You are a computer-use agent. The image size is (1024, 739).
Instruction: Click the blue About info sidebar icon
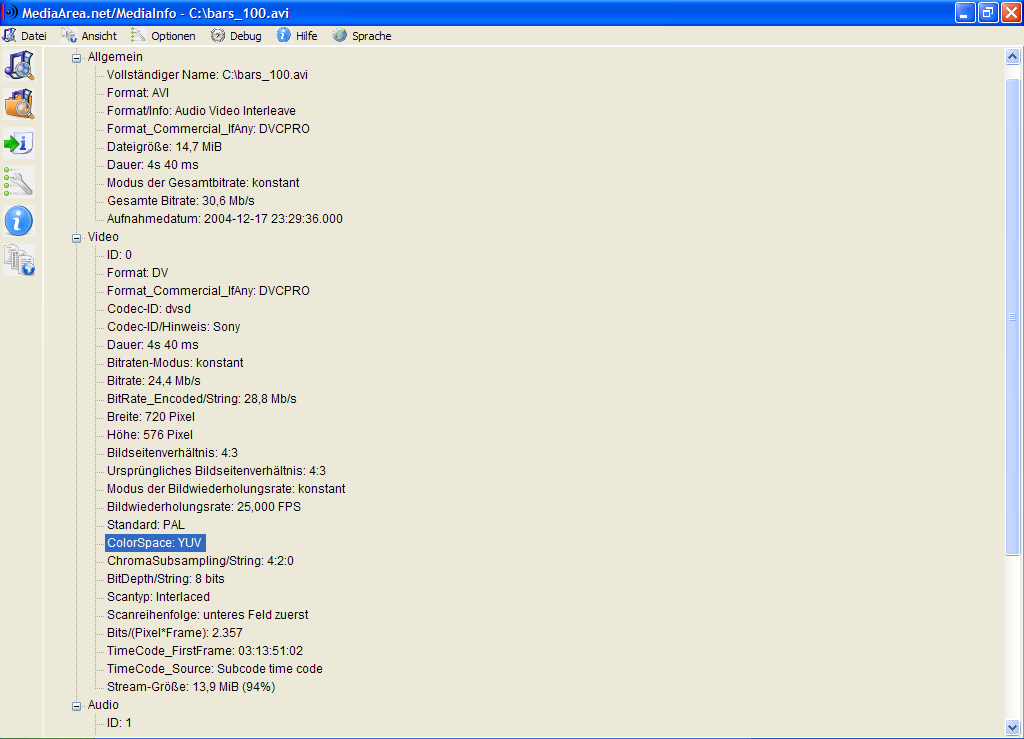19,221
